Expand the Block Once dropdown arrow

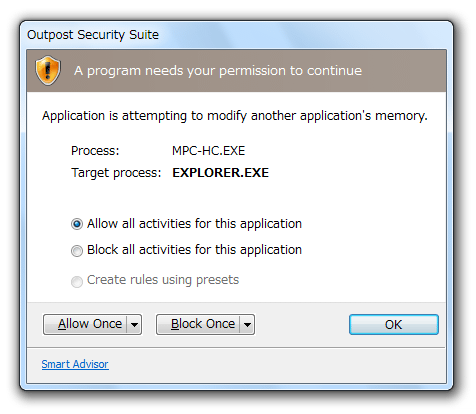pyautogui.click(x=247, y=324)
